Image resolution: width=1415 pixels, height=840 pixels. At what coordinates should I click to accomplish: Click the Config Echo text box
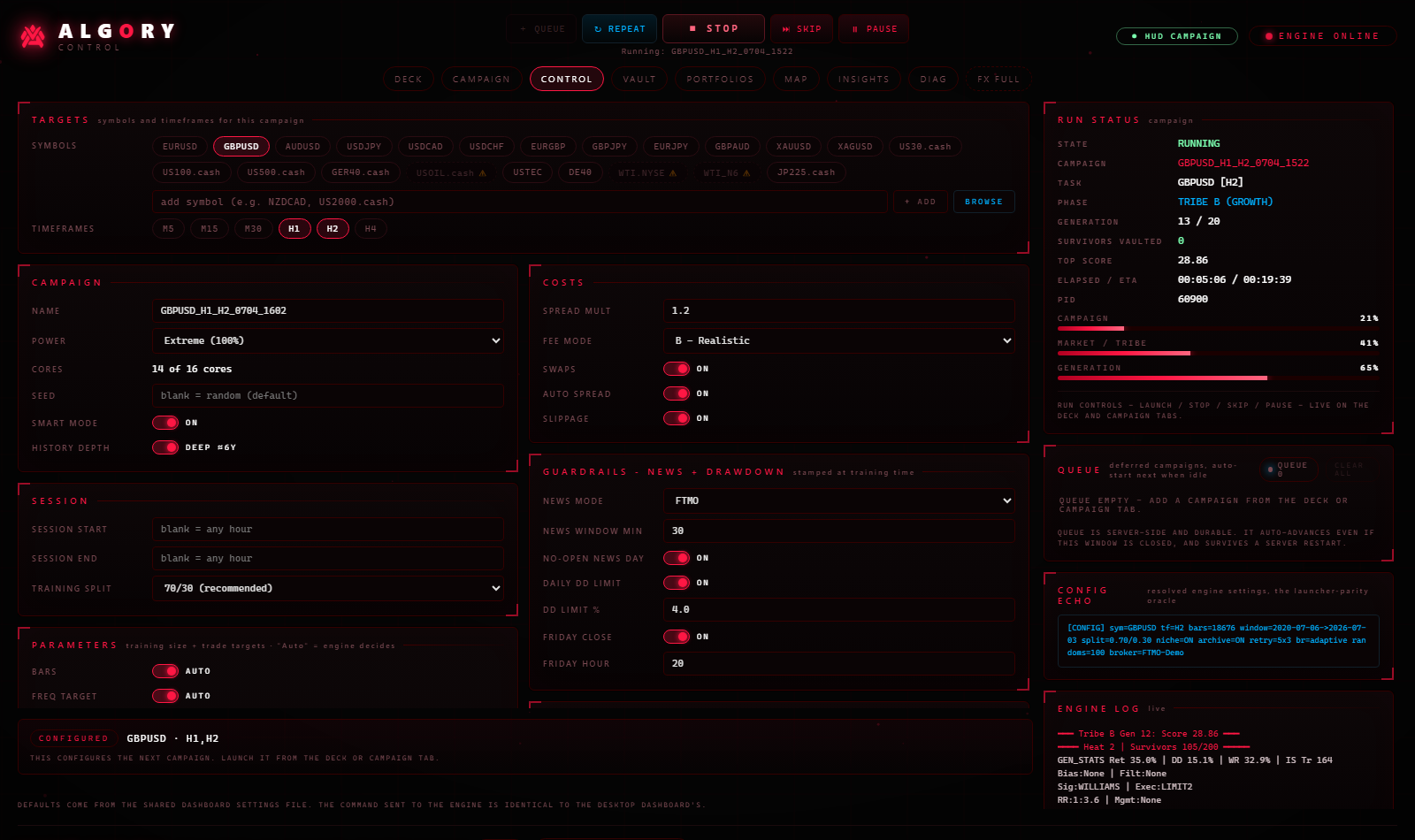pyautogui.click(x=1218, y=640)
